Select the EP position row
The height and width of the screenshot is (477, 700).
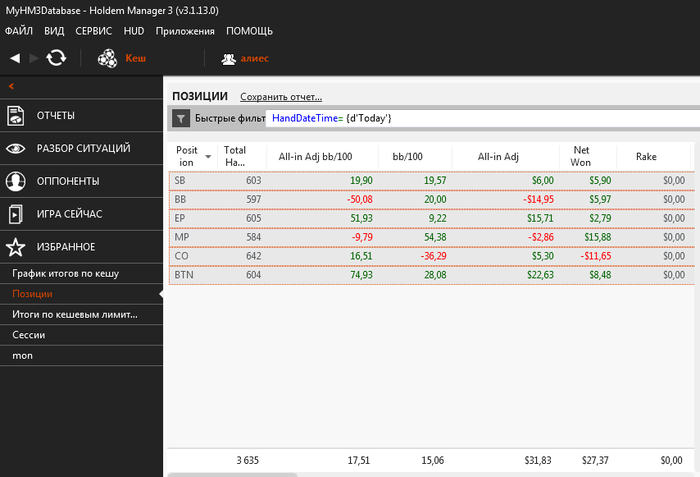(x=432, y=218)
